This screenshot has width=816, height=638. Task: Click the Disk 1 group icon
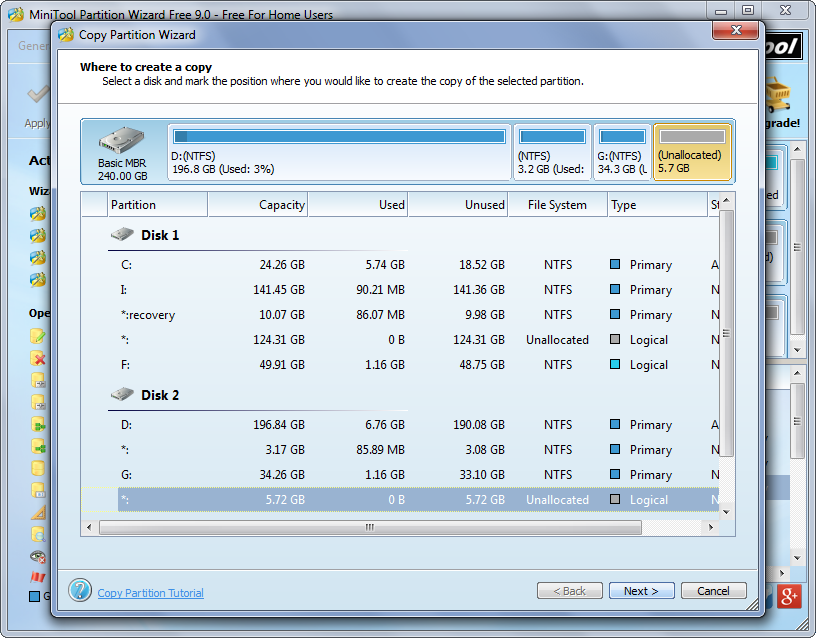(122, 235)
